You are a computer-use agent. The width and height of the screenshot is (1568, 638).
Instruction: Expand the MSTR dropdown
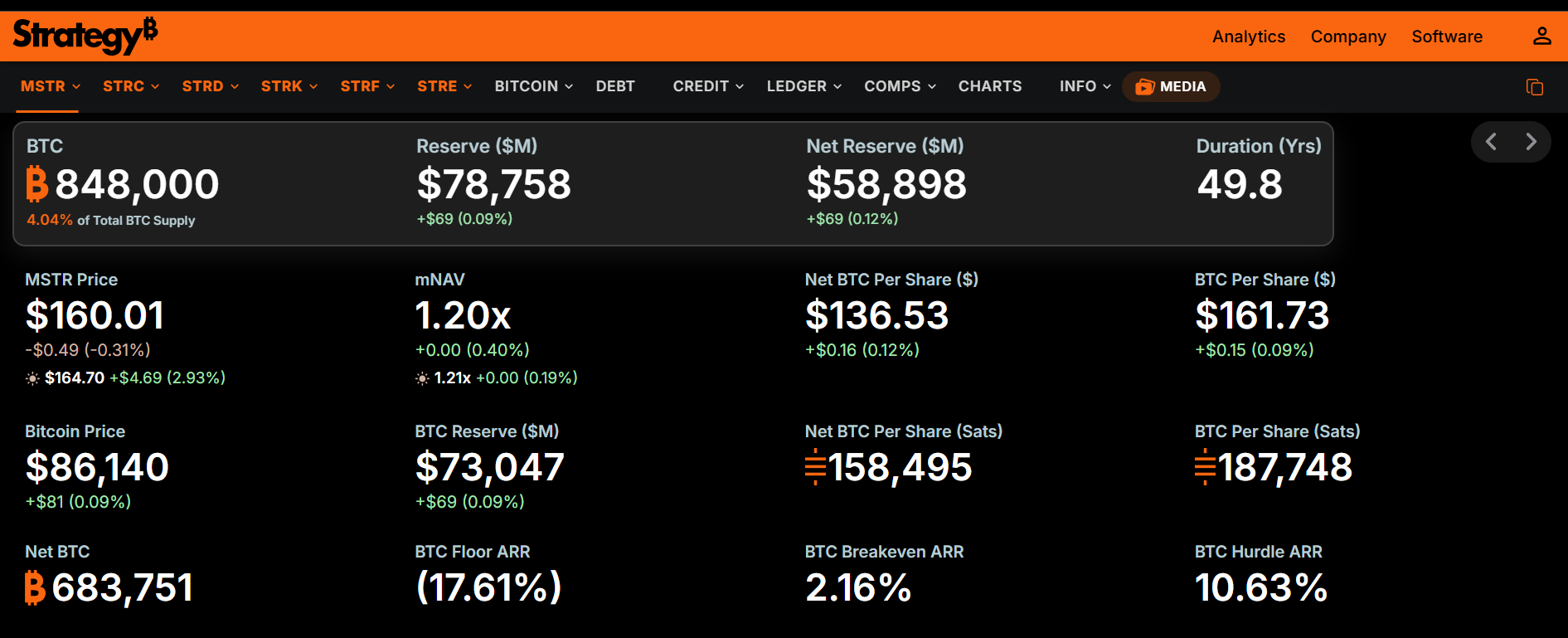[51, 86]
